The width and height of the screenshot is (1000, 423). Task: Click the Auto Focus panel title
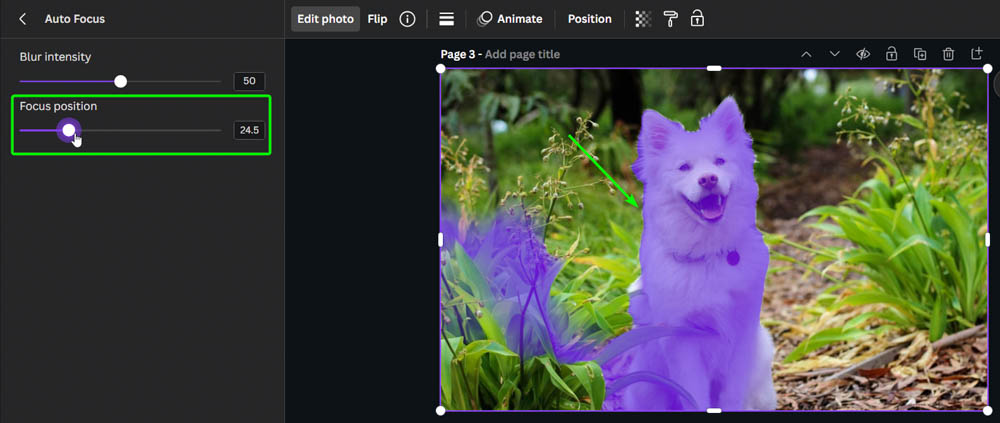click(x=75, y=19)
